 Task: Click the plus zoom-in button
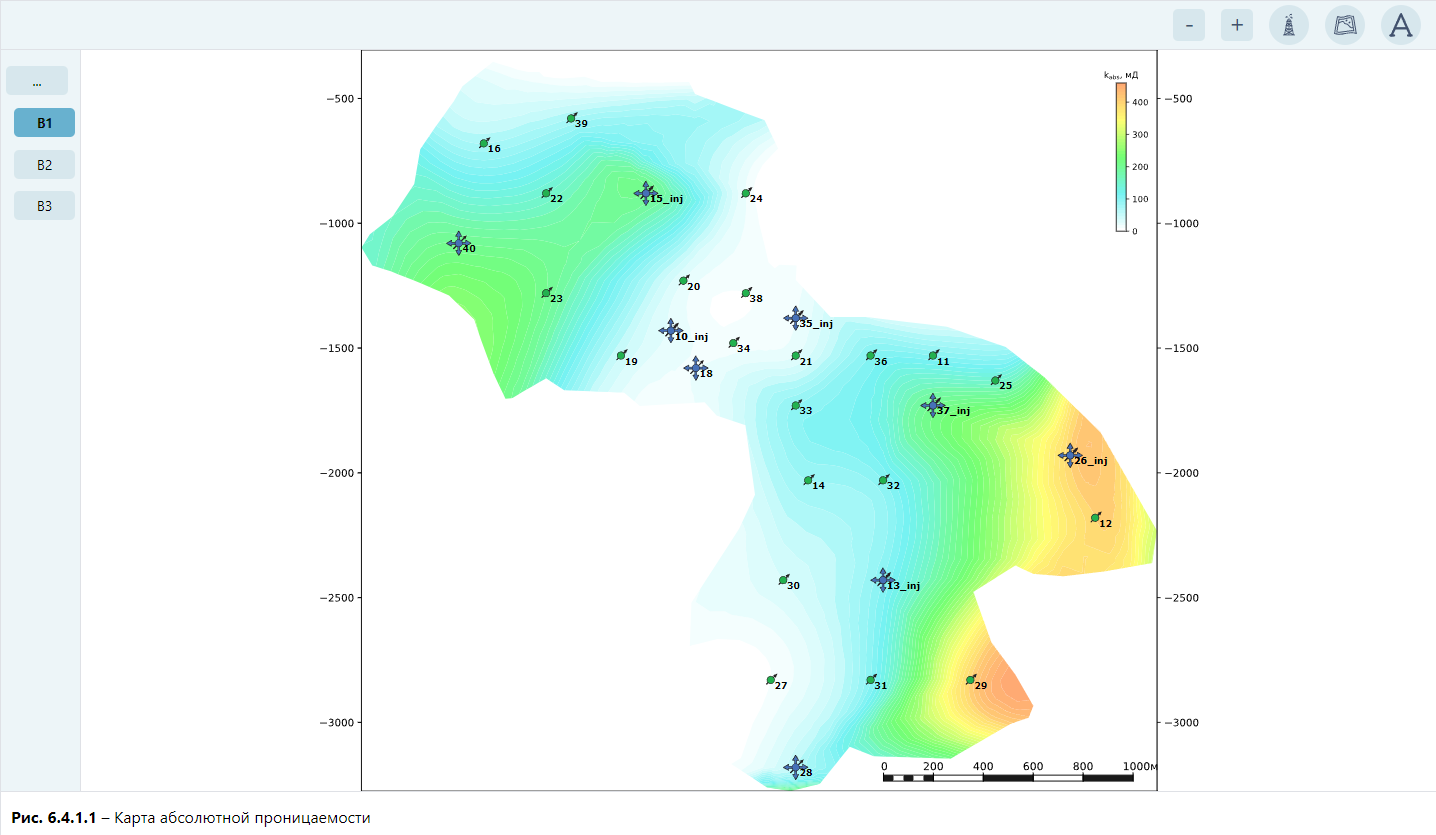click(1237, 25)
